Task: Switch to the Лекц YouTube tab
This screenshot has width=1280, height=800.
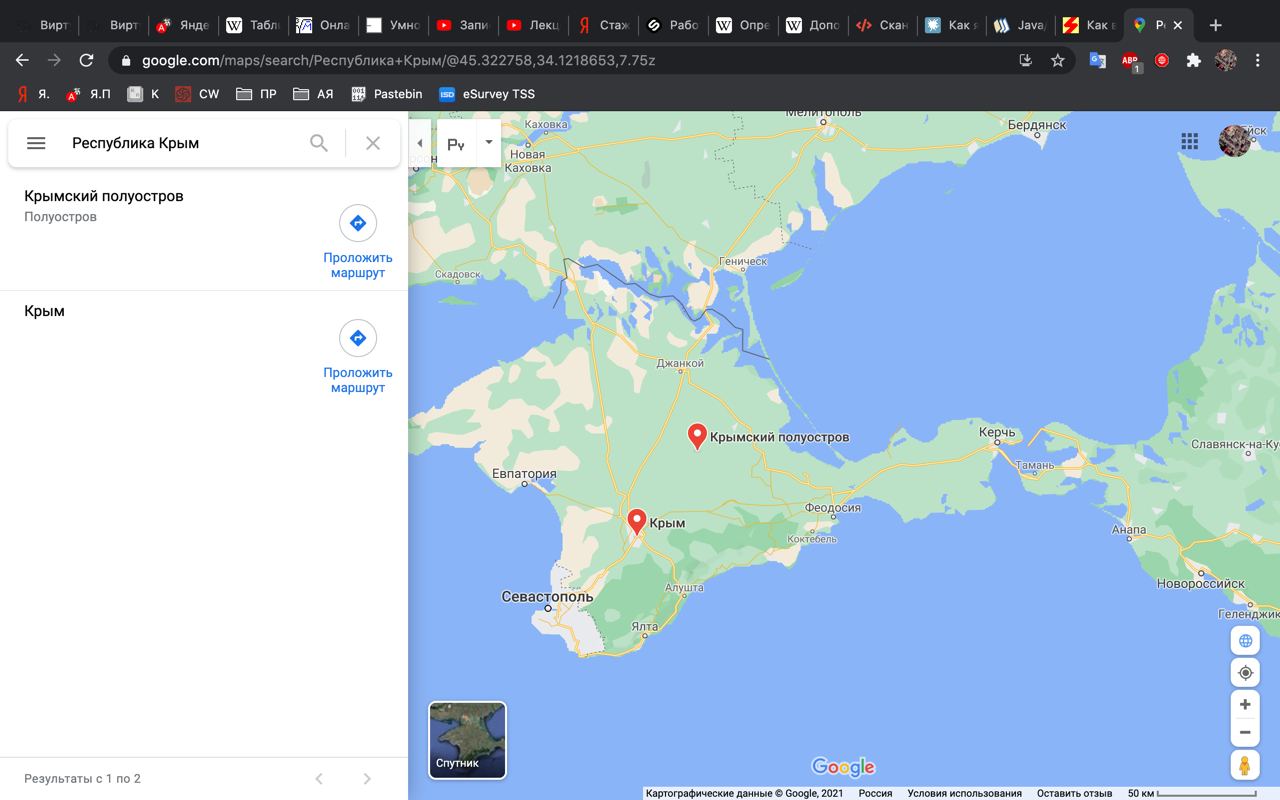Action: pos(533,25)
